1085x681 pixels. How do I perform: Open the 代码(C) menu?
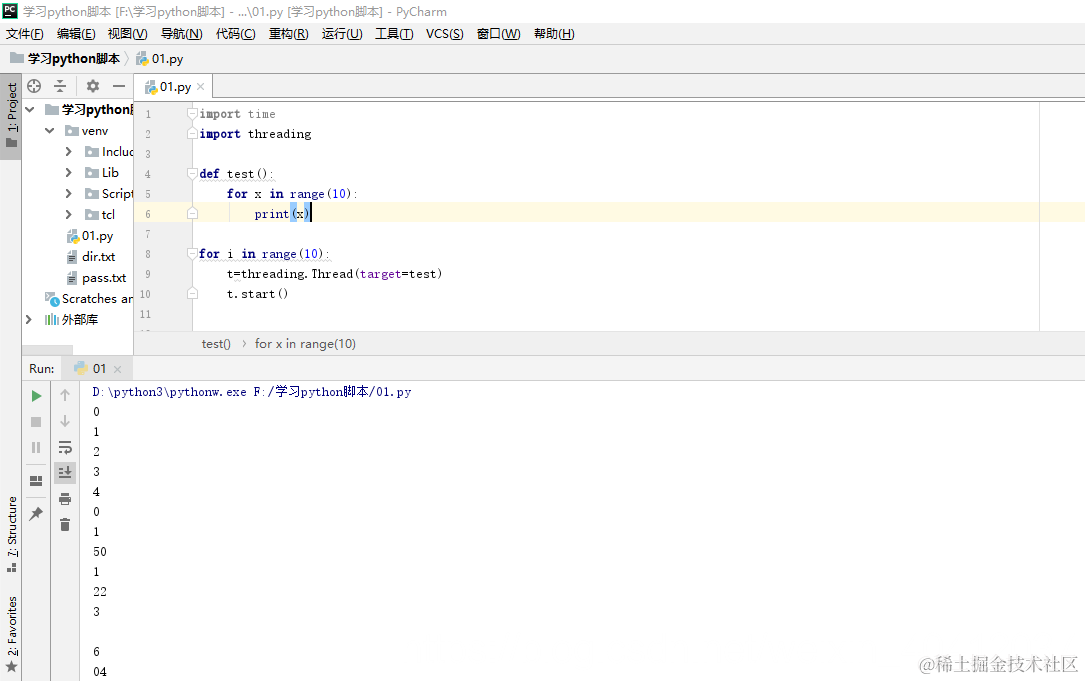point(235,34)
